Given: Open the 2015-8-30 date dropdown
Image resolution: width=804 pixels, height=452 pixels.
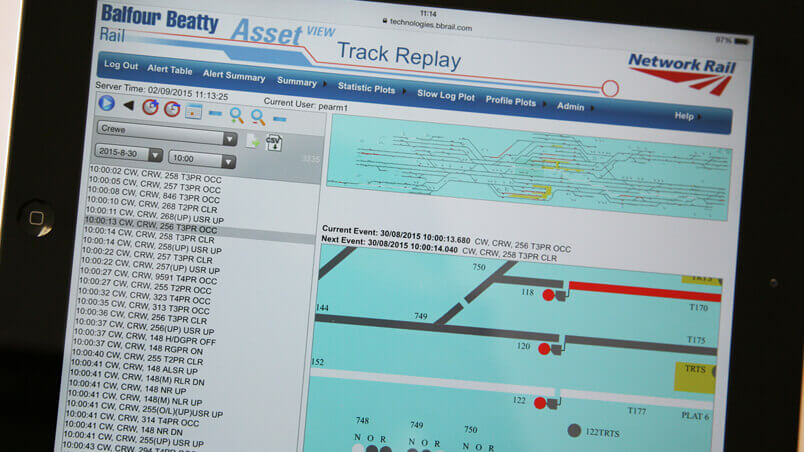Looking at the screenshot, I should [129, 153].
